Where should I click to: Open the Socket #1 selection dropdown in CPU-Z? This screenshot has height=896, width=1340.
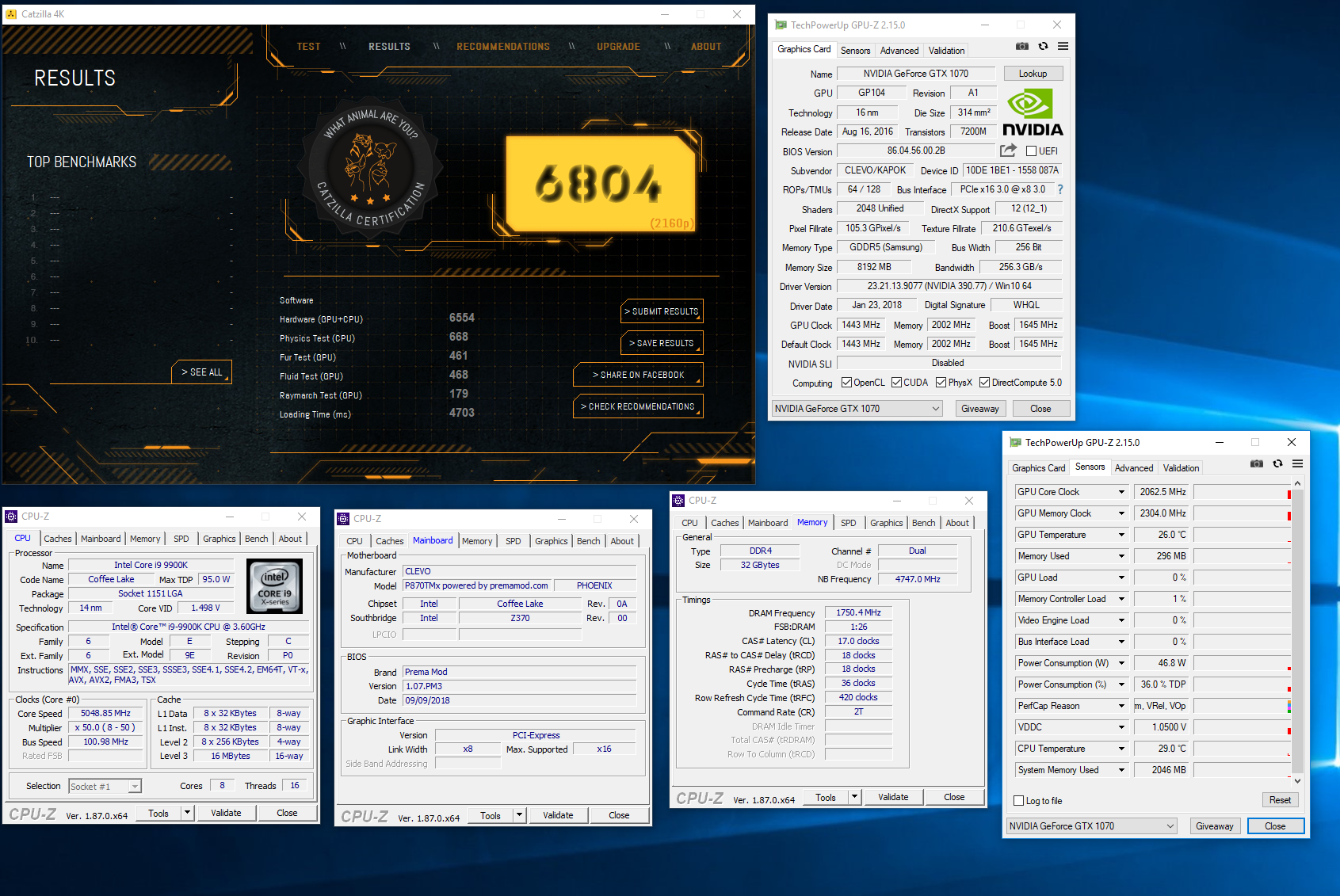(x=105, y=787)
